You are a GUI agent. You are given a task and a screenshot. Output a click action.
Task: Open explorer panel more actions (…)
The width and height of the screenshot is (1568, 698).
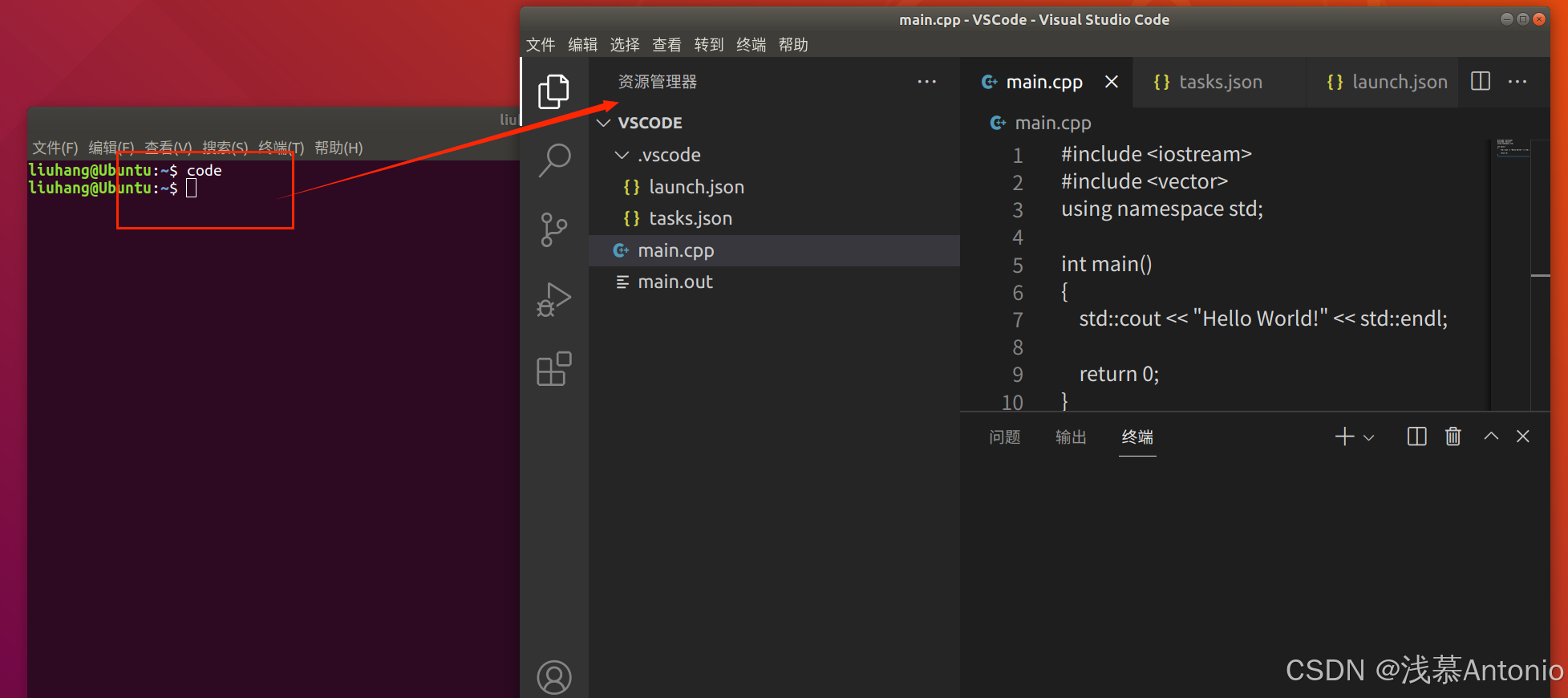(926, 82)
